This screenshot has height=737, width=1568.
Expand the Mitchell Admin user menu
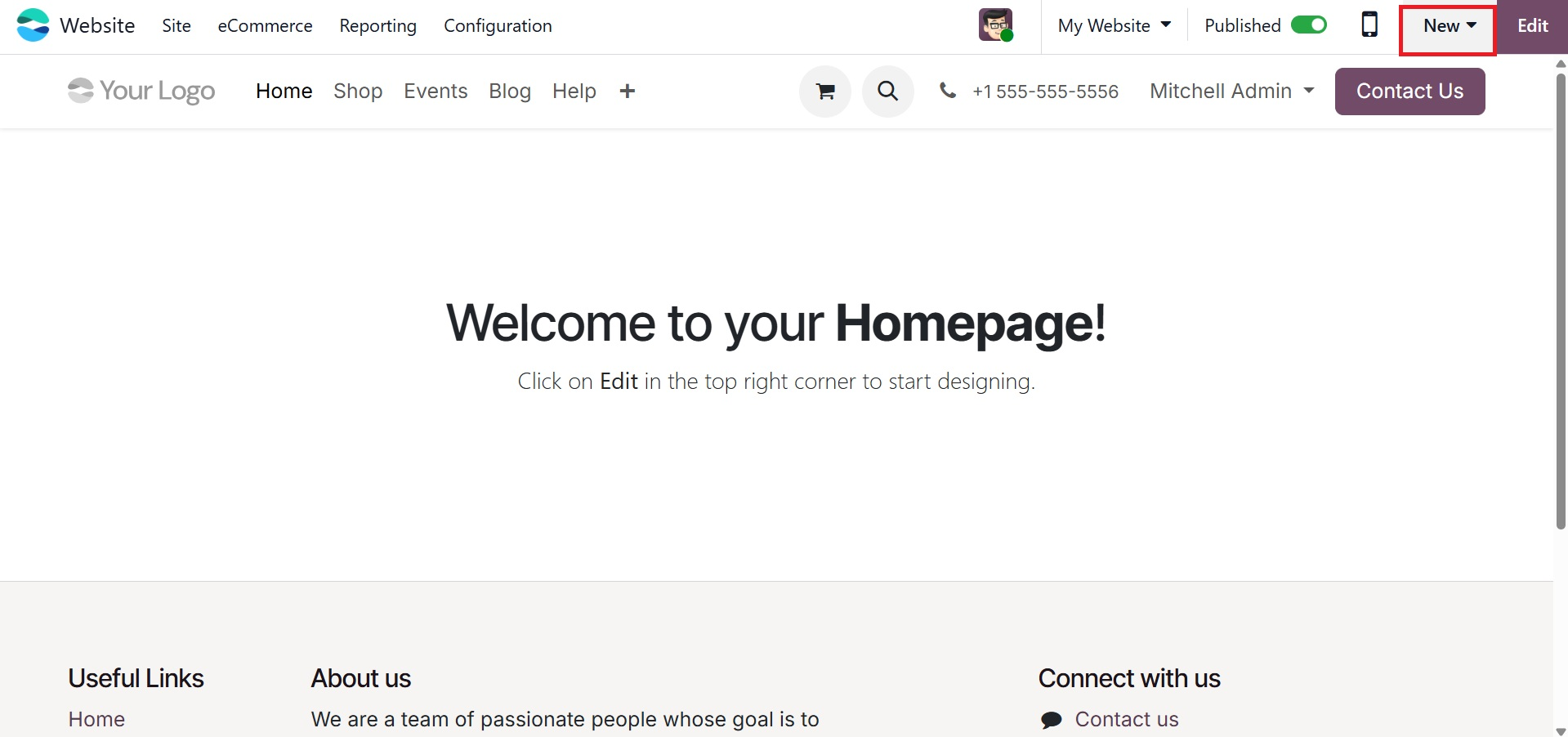tap(1232, 92)
